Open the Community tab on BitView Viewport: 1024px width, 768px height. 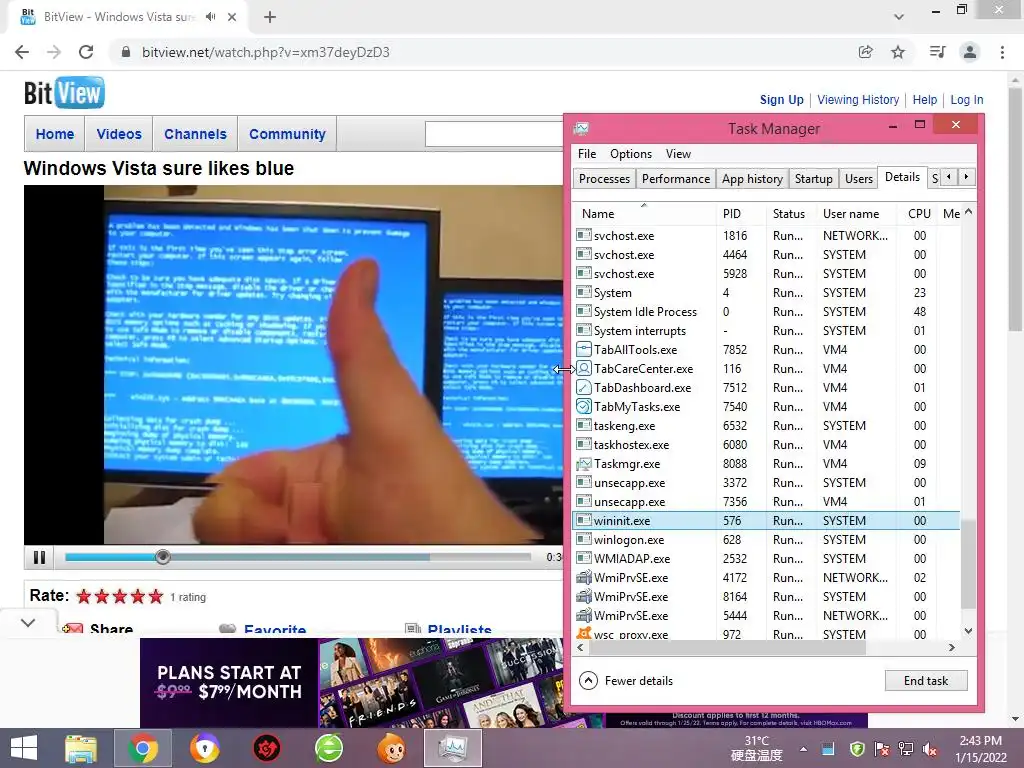[x=287, y=134]
